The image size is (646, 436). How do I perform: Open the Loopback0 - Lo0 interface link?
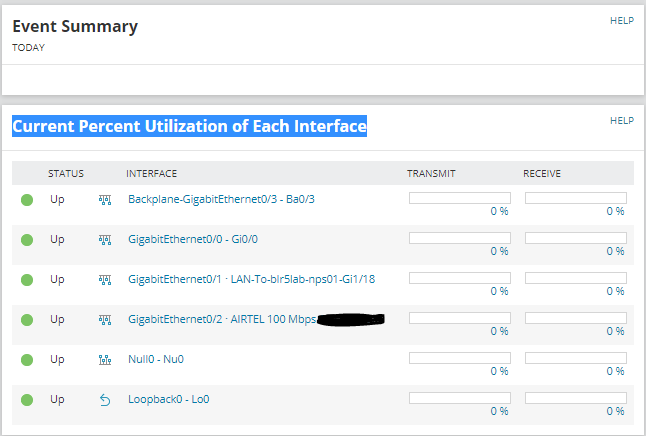[169, 399]
